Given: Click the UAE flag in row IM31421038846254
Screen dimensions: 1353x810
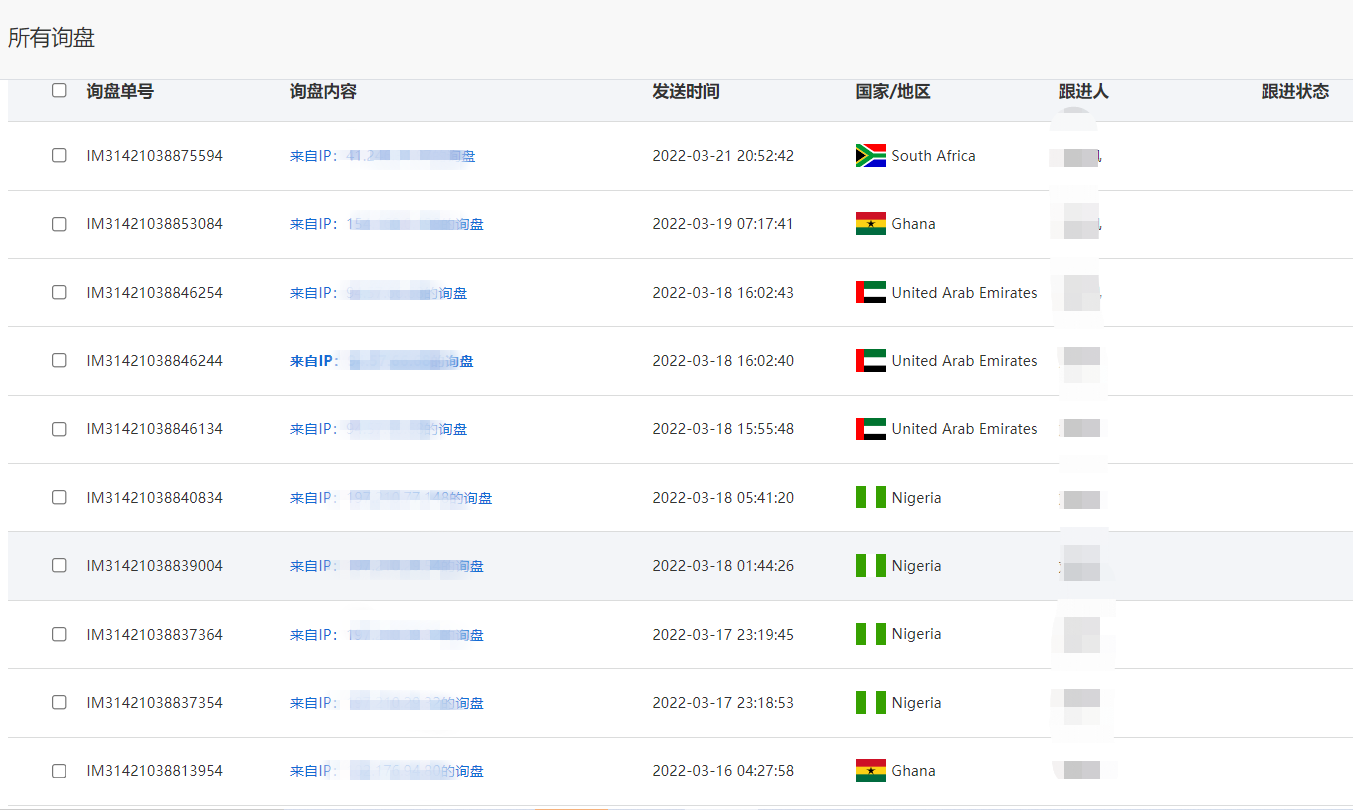Looking at the screenshot, I should [870, 293].
